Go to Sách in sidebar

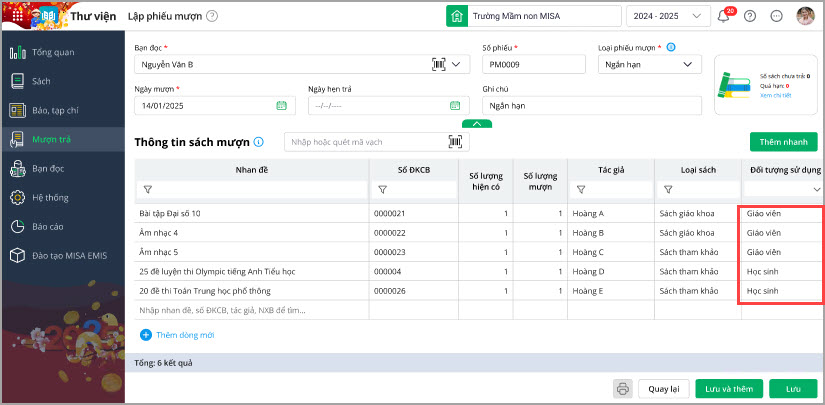[40, 80]
